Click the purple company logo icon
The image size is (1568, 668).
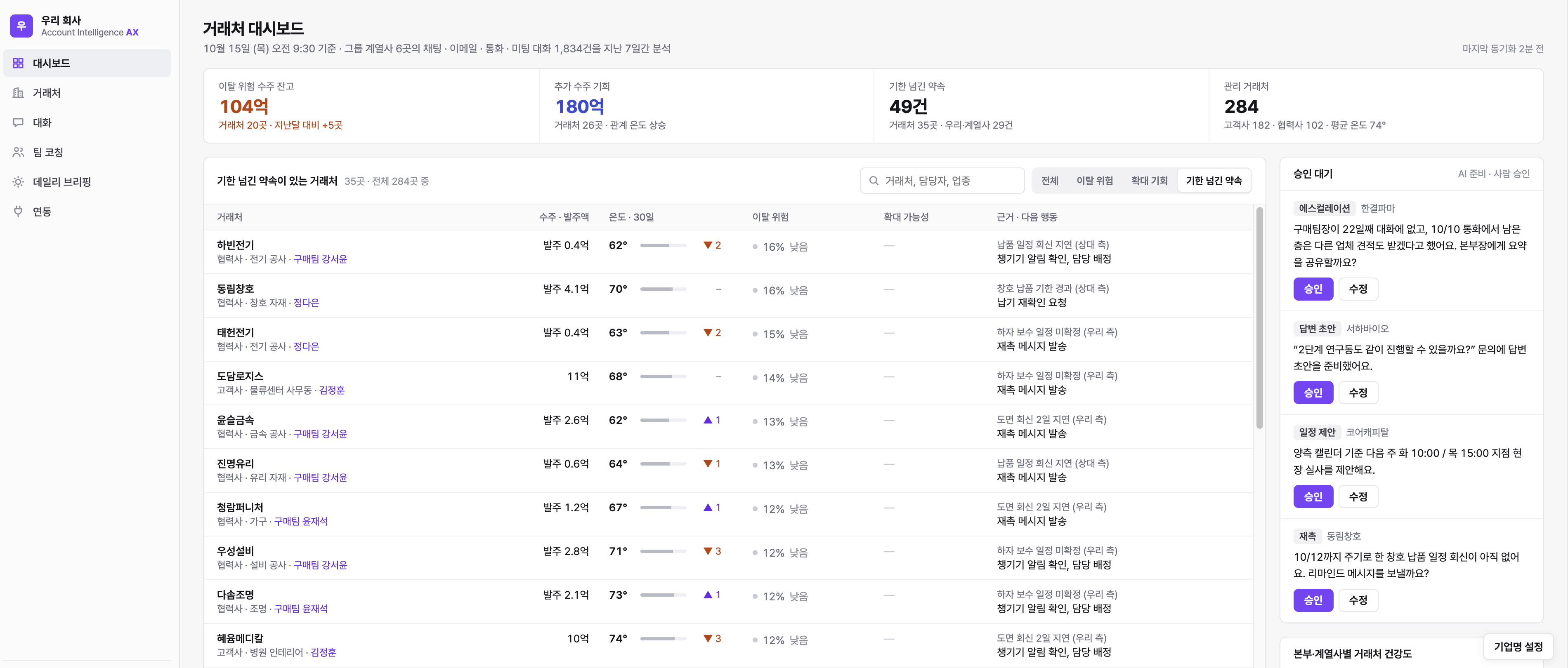tap(21, 26)
